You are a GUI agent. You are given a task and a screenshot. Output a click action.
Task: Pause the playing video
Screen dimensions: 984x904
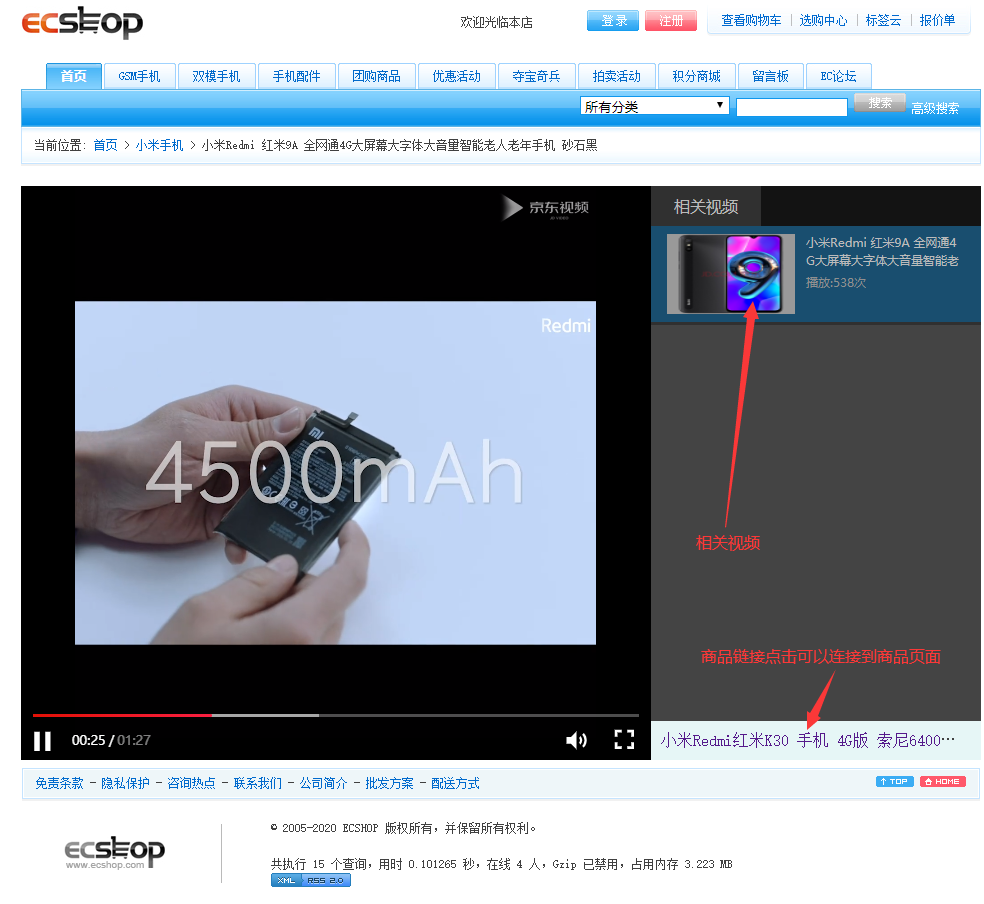coord(42,740)
